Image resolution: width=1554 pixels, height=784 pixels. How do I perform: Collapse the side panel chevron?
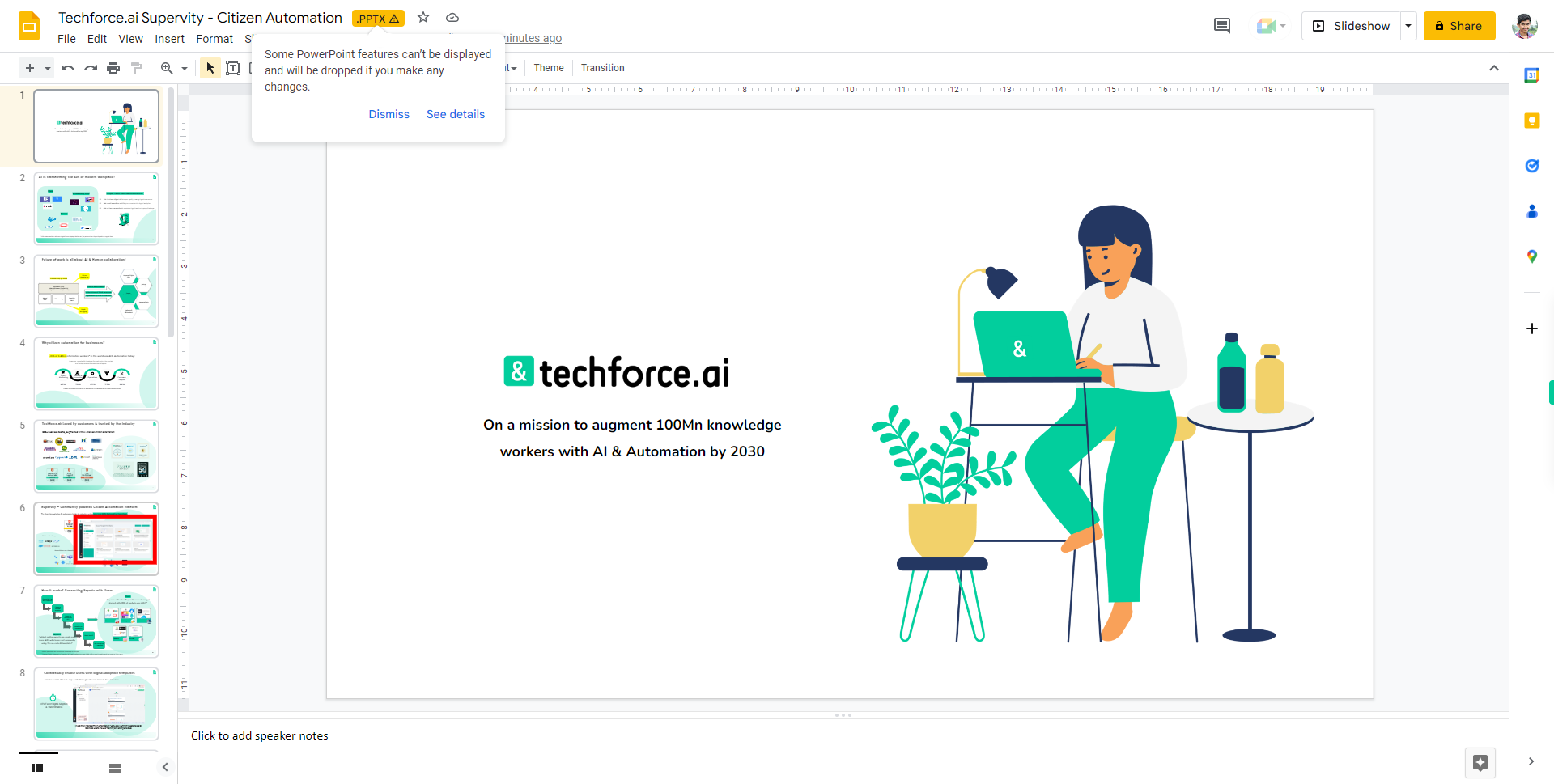point(1531,761)
